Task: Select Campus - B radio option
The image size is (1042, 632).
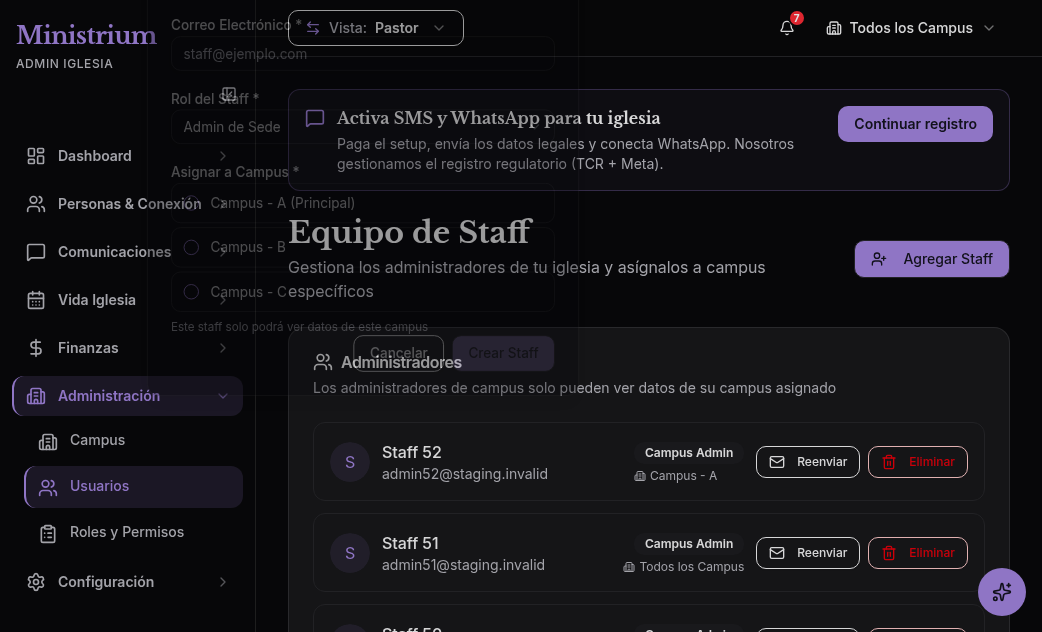Action: pyautogui.click(x=191, y=247)
